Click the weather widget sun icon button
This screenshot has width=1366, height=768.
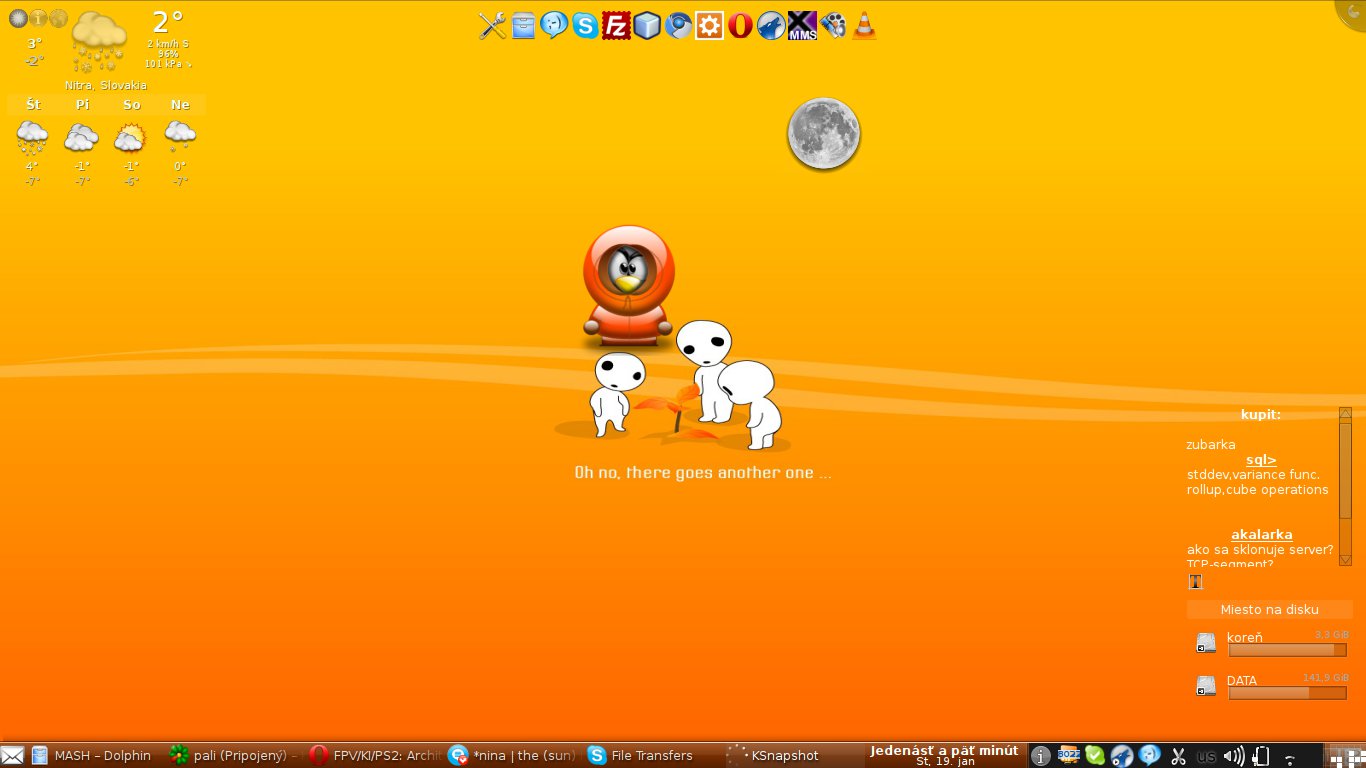click(18, 18)
